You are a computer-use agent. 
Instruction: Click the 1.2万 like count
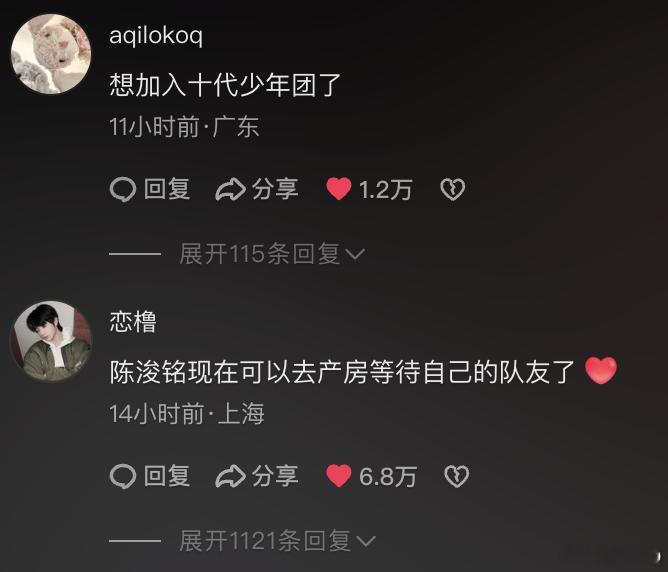[x=386, y=190]
